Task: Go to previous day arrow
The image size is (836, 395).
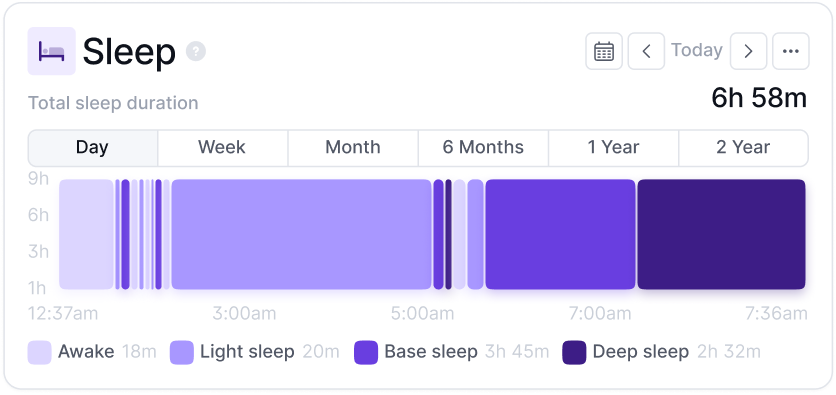Action: click(646, 51)
